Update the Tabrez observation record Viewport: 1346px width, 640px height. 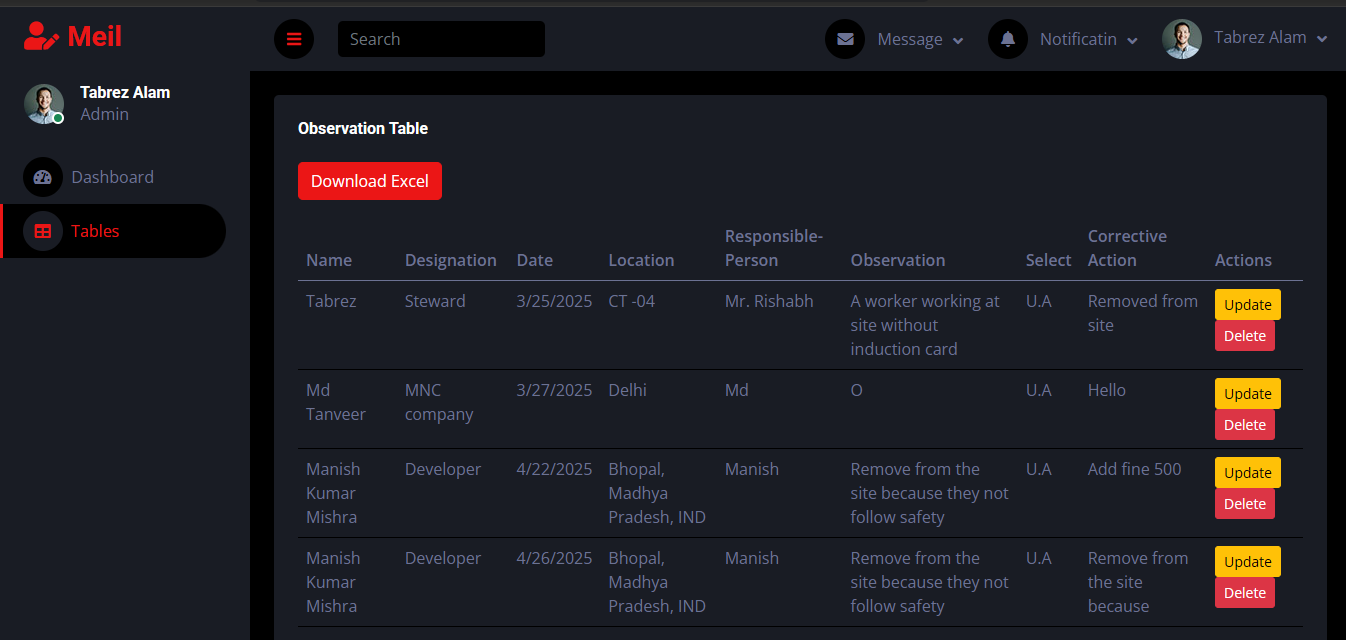pyautogui.click(x=1247, y=304)
